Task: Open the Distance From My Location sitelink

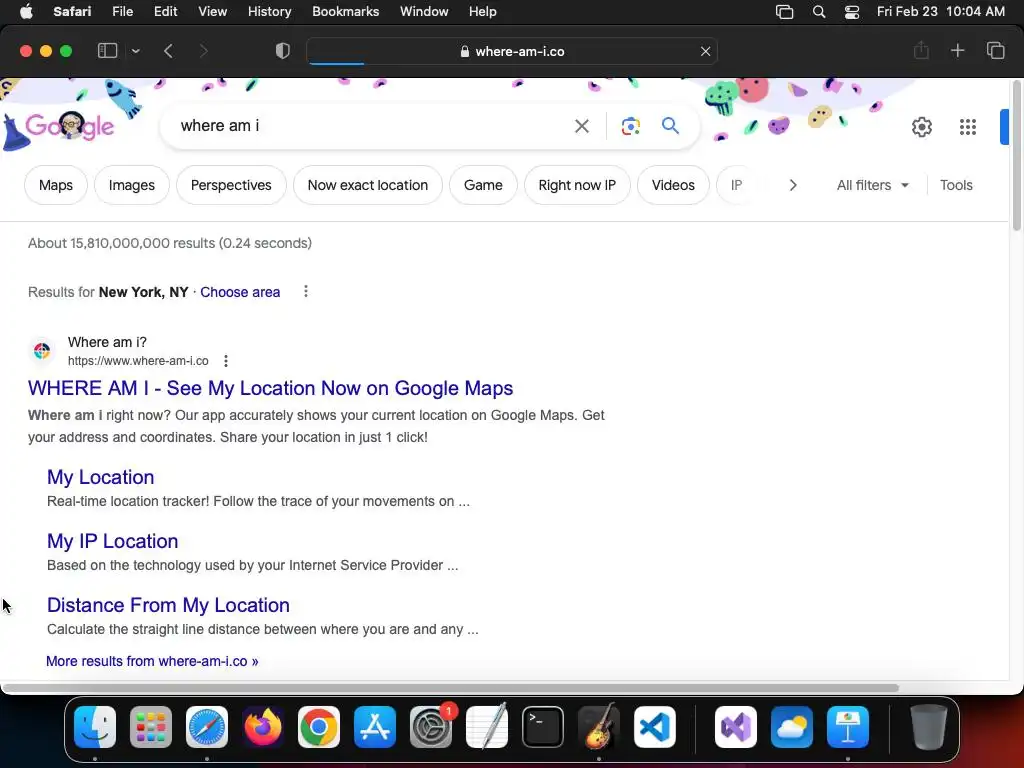Action: [168, 605]
